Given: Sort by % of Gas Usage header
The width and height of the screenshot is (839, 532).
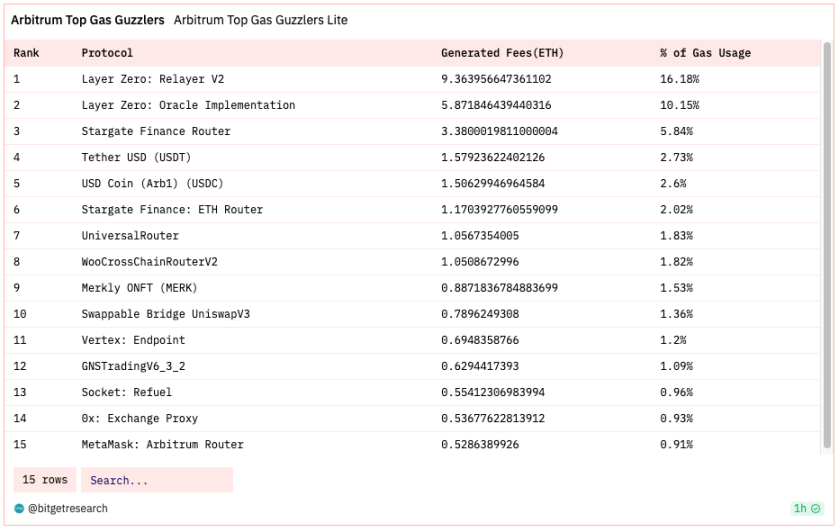Looking at the screenshot, I should tap(705, 53).
